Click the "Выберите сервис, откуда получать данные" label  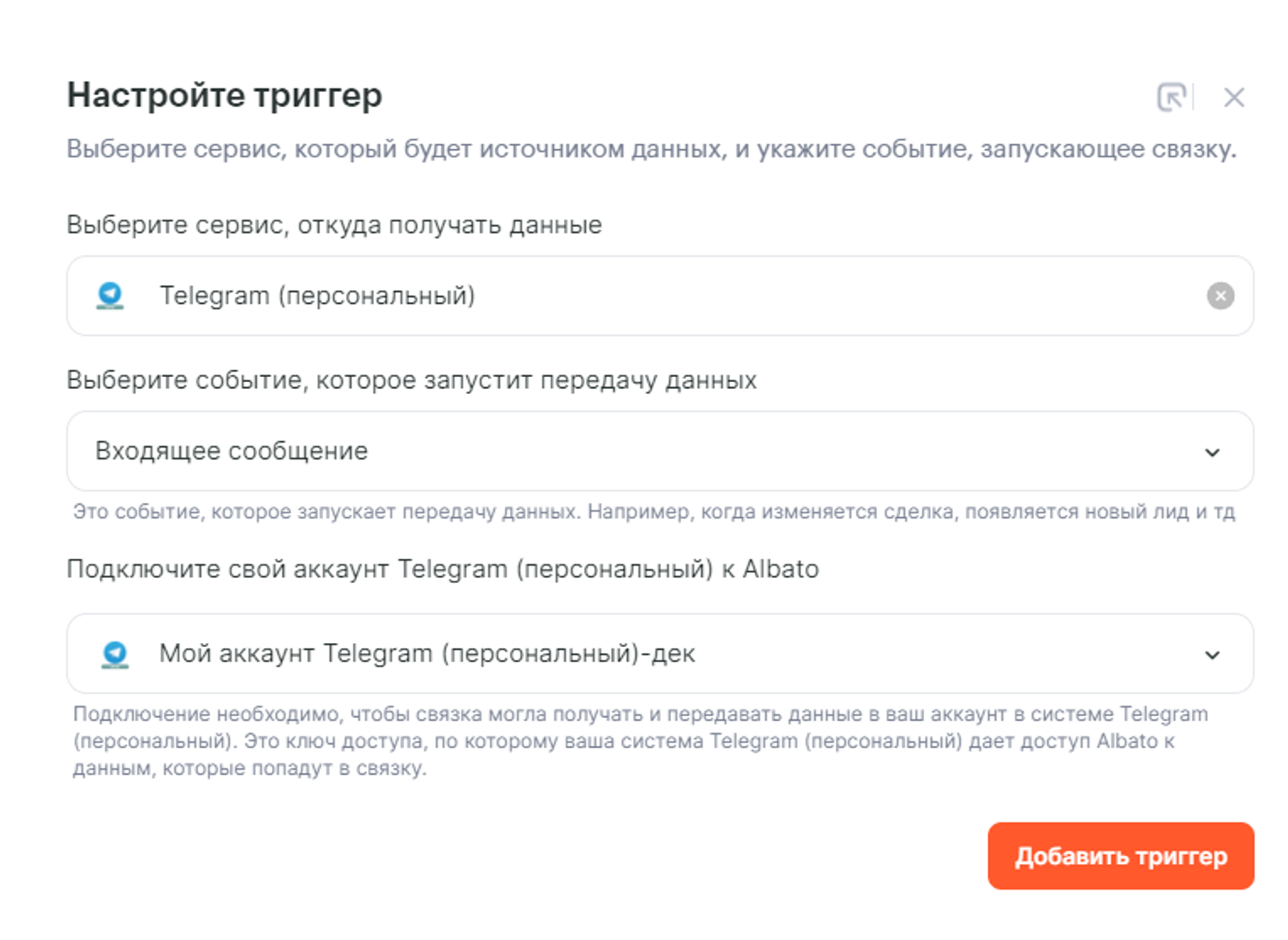(334, 226)
